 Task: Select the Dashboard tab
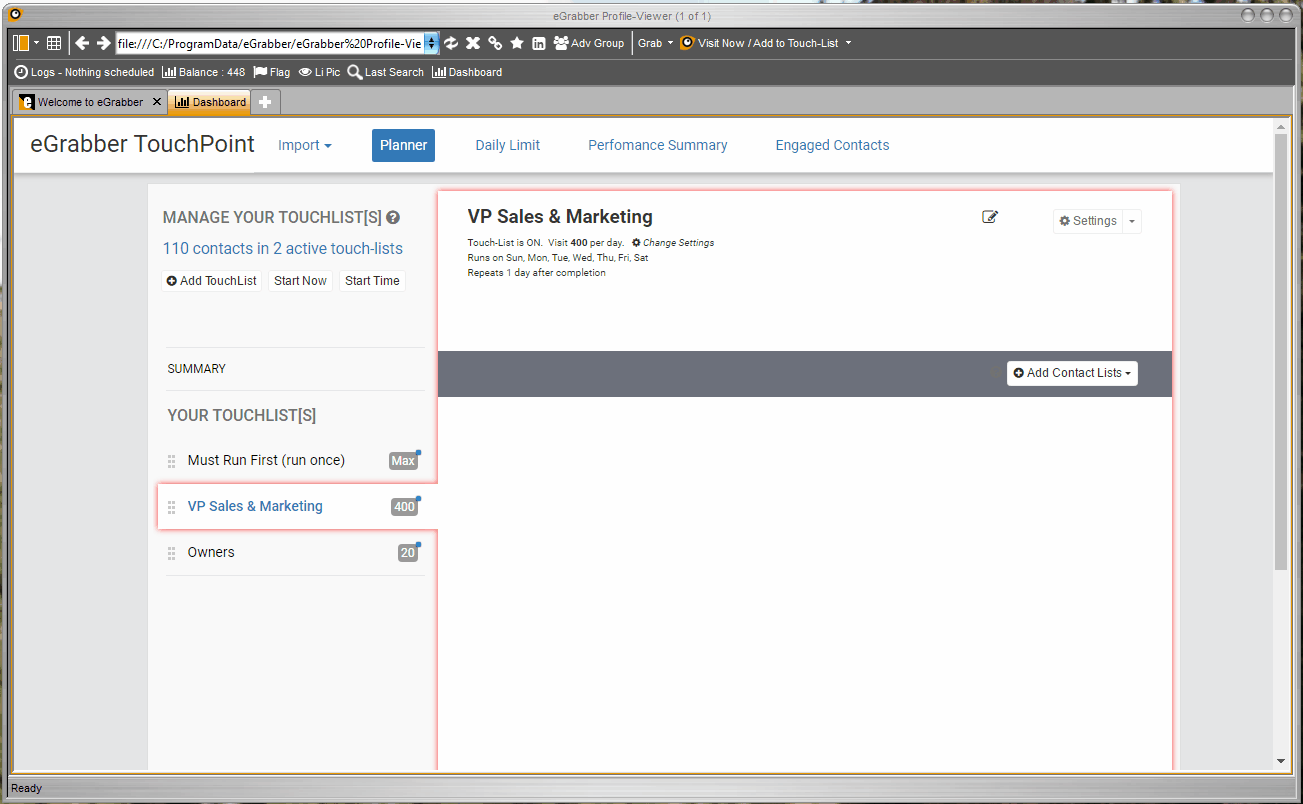(x=210, y=102)
